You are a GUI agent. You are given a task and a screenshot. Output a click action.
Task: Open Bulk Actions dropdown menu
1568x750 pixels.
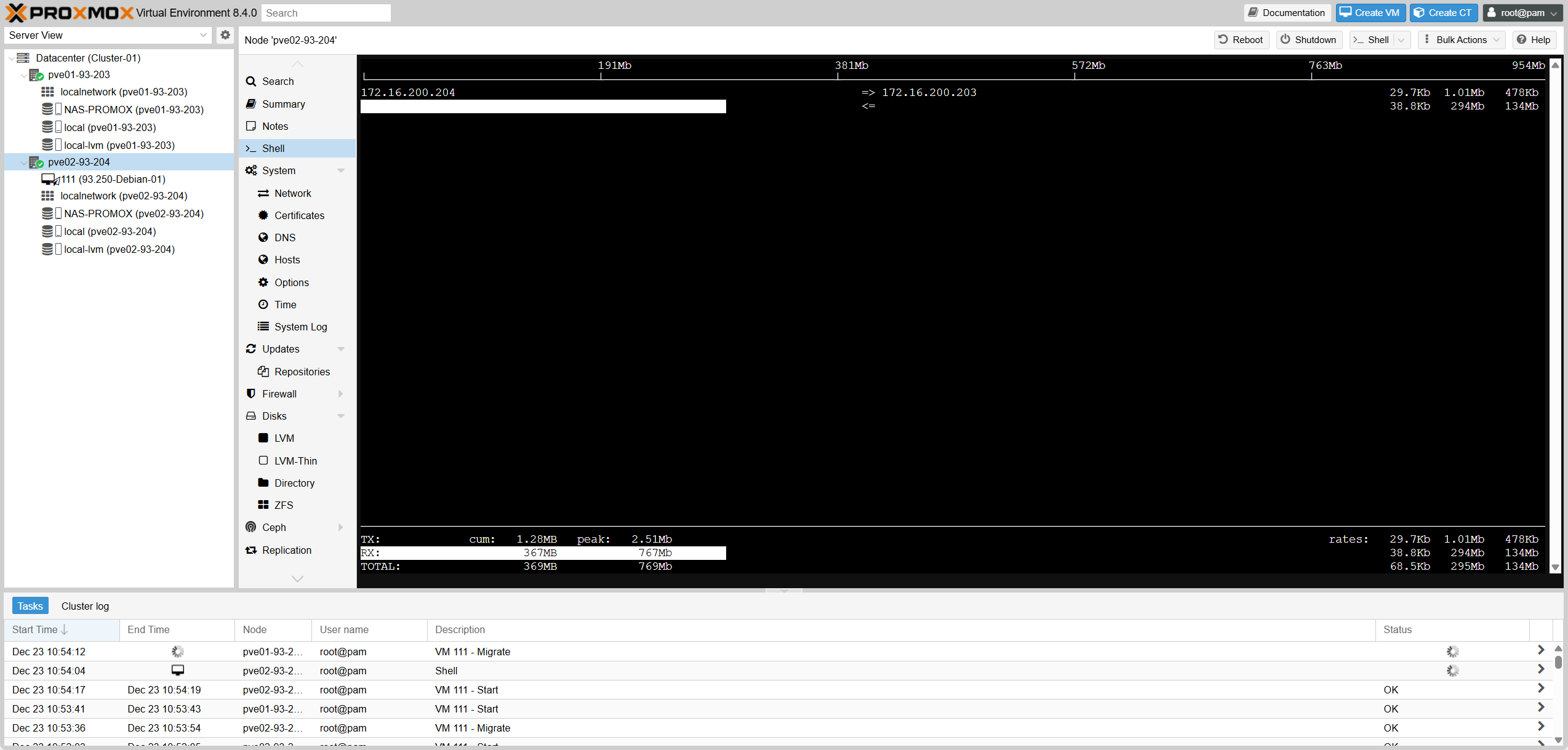(1462, 40)
